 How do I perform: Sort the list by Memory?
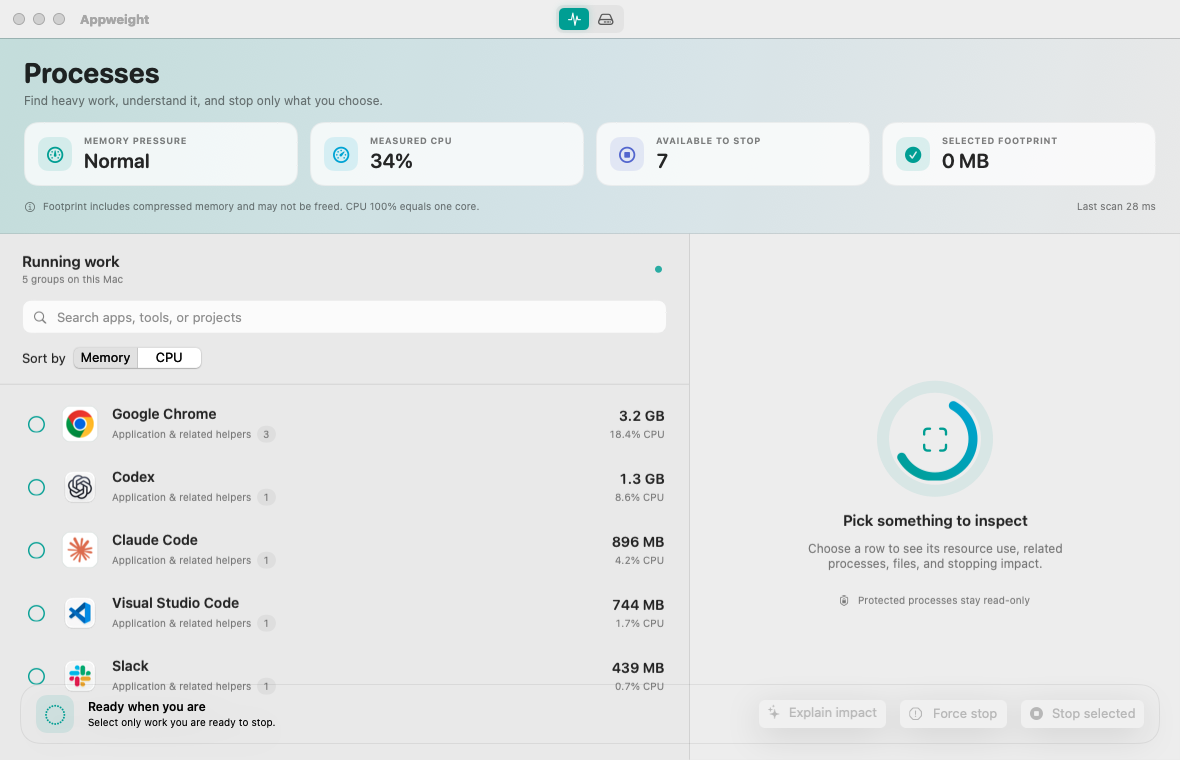(105, 358)
